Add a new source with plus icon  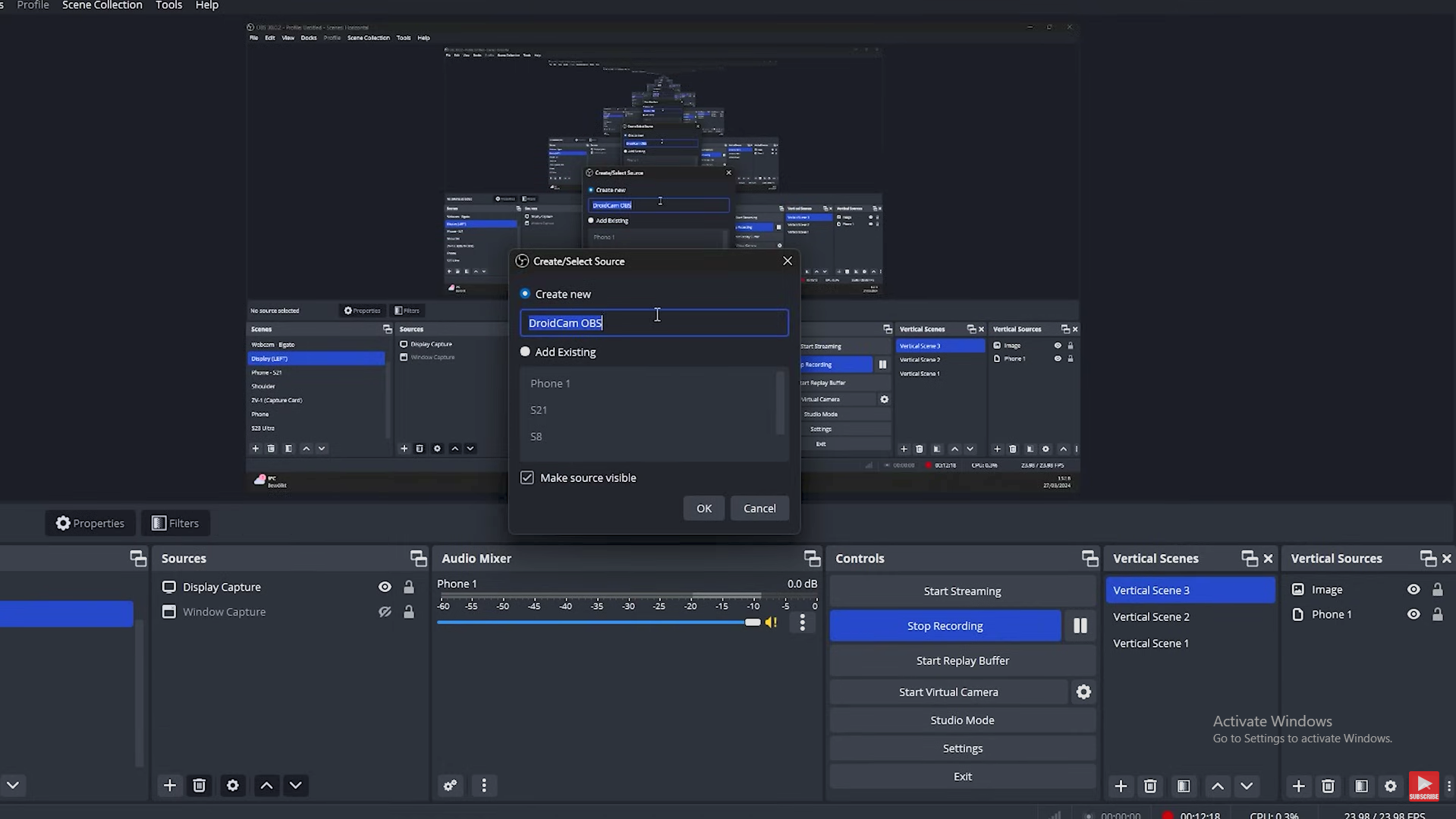[x=170, y=786]
